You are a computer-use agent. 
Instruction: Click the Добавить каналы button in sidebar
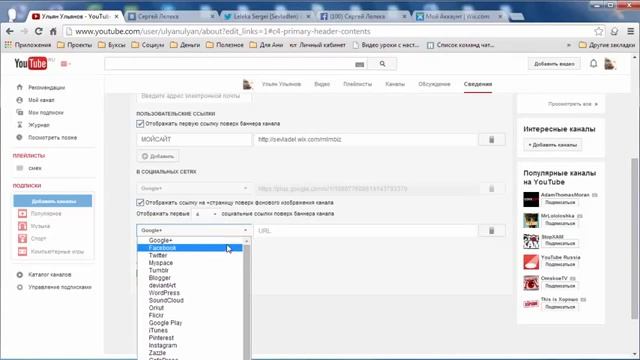[53, 201]
